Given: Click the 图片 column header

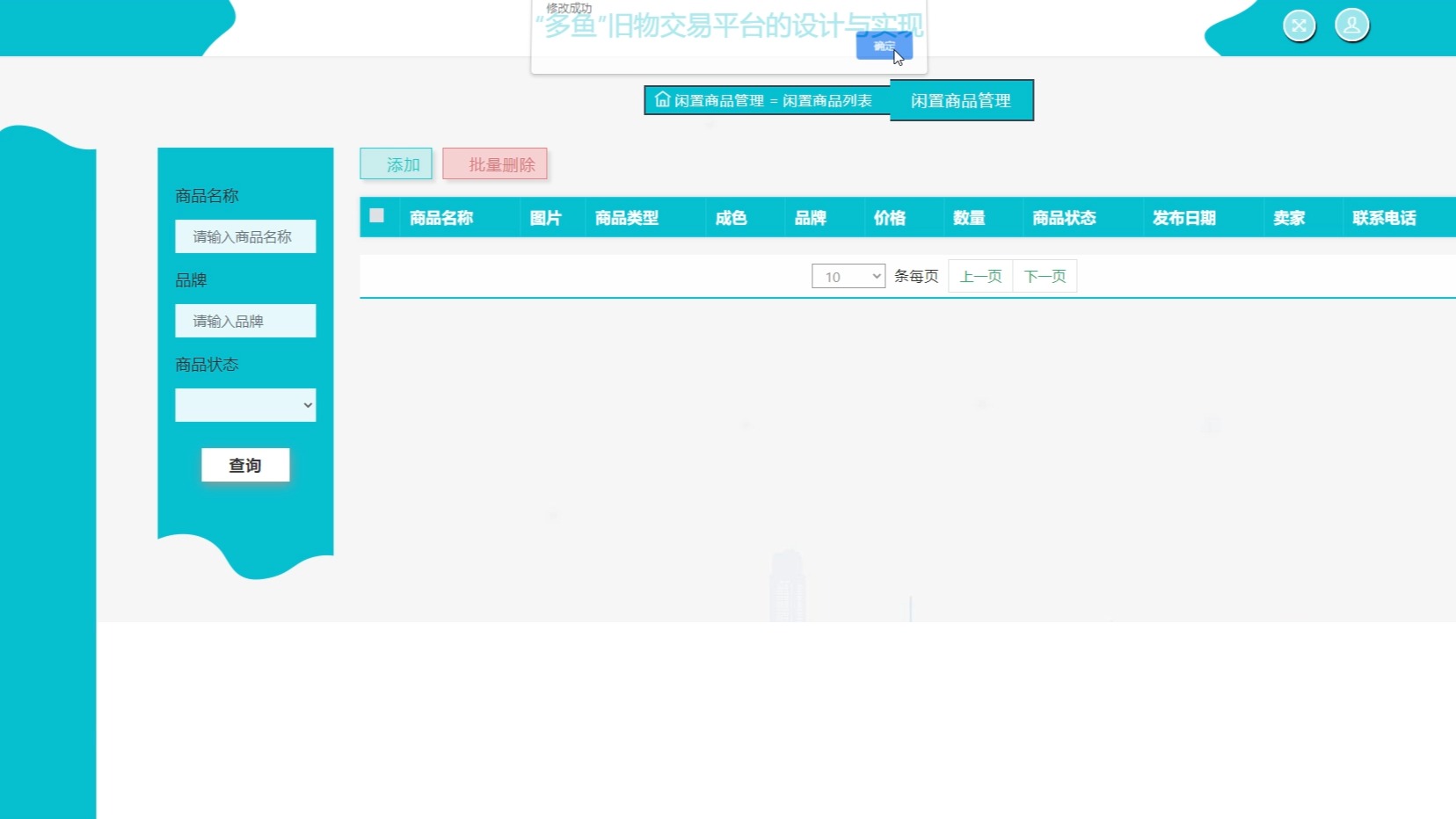Looking at the screenshot, I should (545, 218).
